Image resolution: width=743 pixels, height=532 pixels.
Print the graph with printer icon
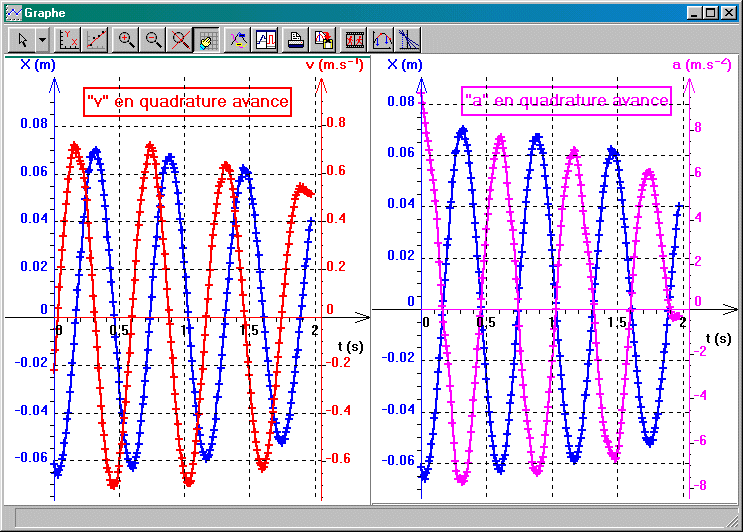pyautogui.click(x=296, y=40)
